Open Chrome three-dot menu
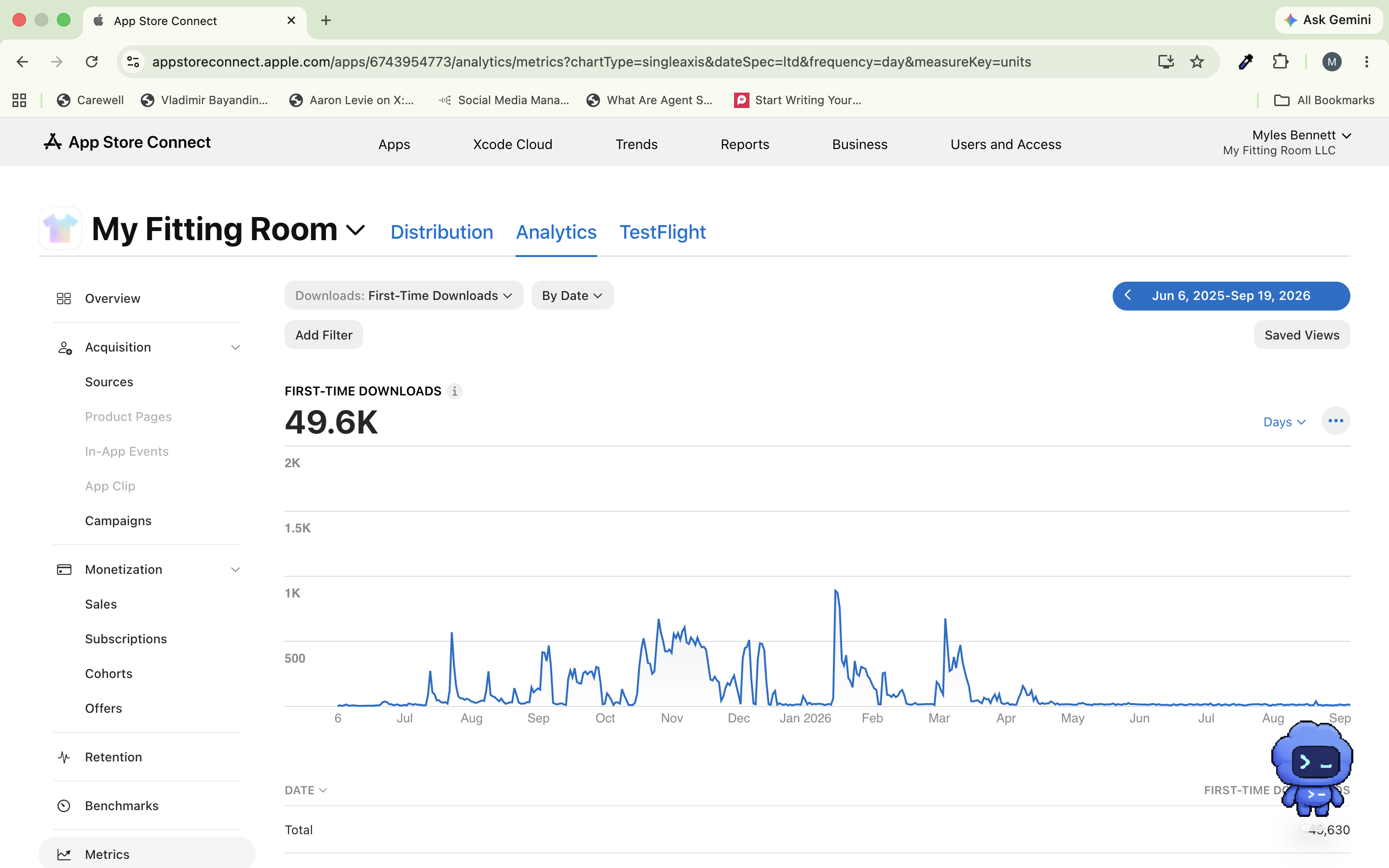 [1367, 62]
